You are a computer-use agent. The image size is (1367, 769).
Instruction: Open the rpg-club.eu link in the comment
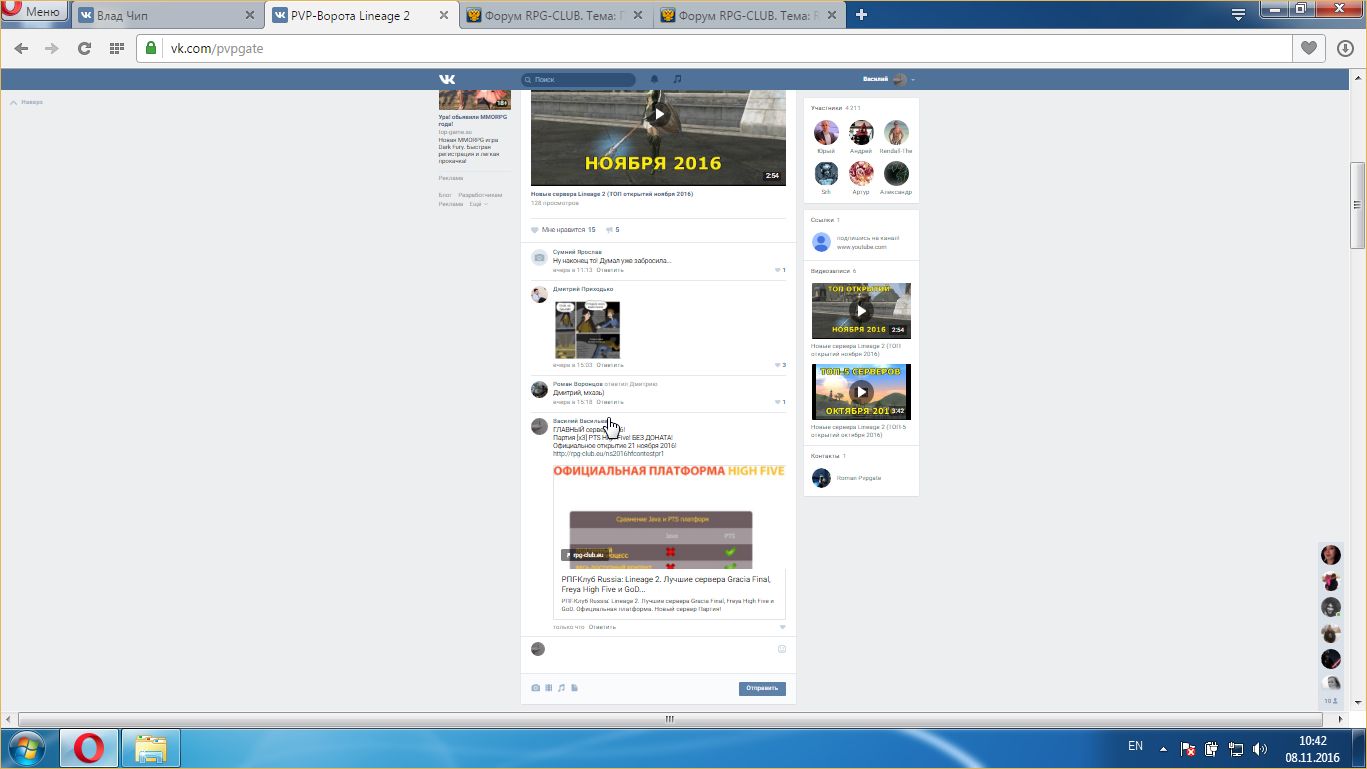[607, 454]
